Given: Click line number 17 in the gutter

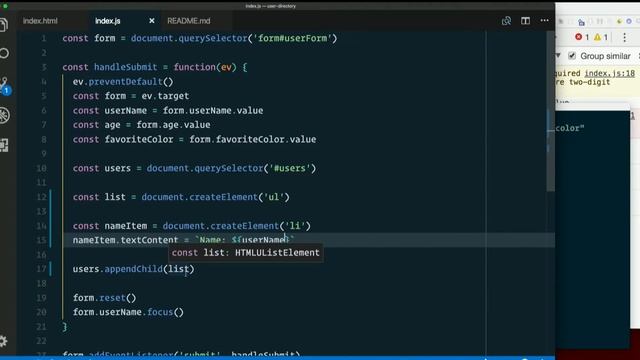Looking at the screenshot, I should pos(41,269).
